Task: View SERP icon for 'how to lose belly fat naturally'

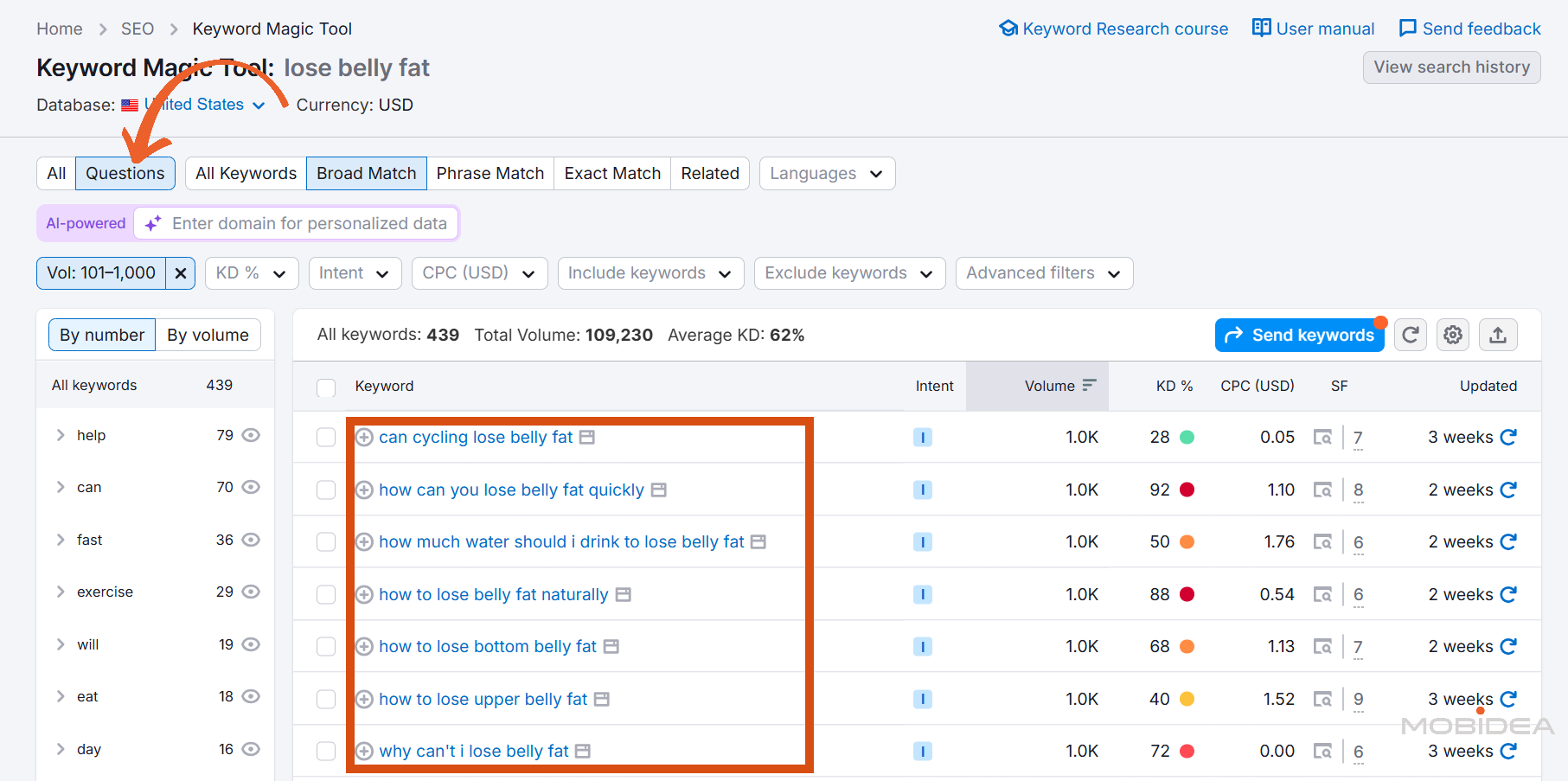Action: coord(1322,595)
